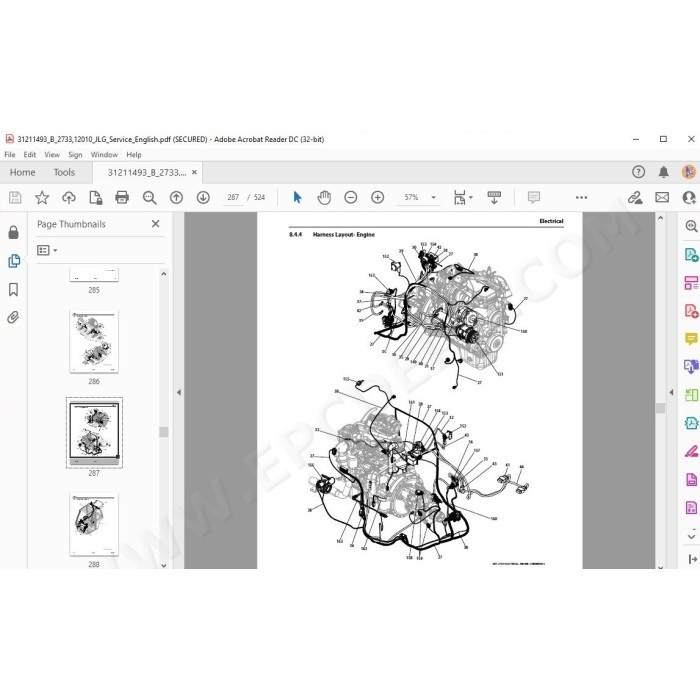
Task: Upload the file to cloud storage
Action: (x=69, y=197)
